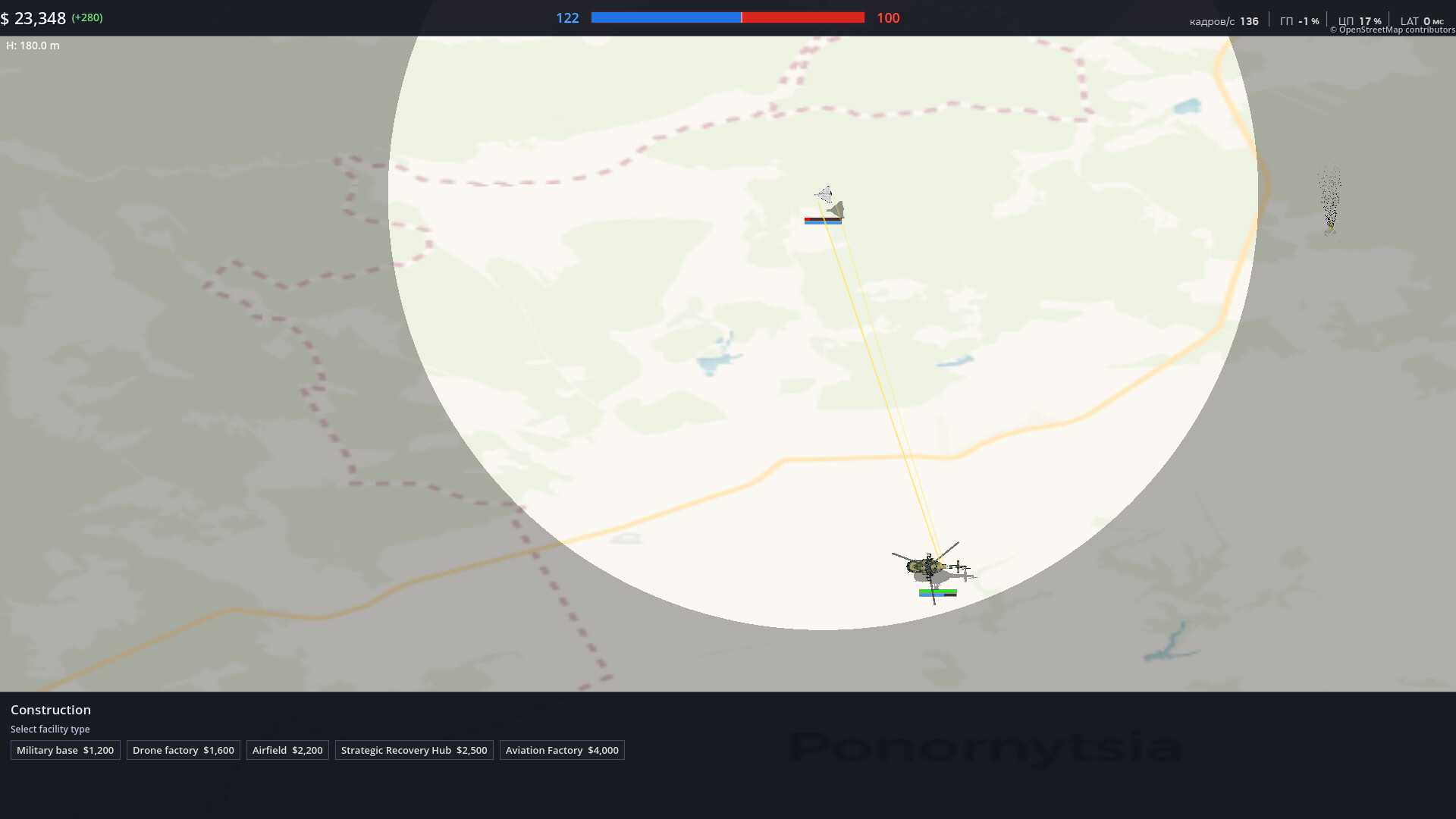The image size is (1456, 819).
Task: Click the H: 180.0 m altitude label
Action: pos(33,45)
